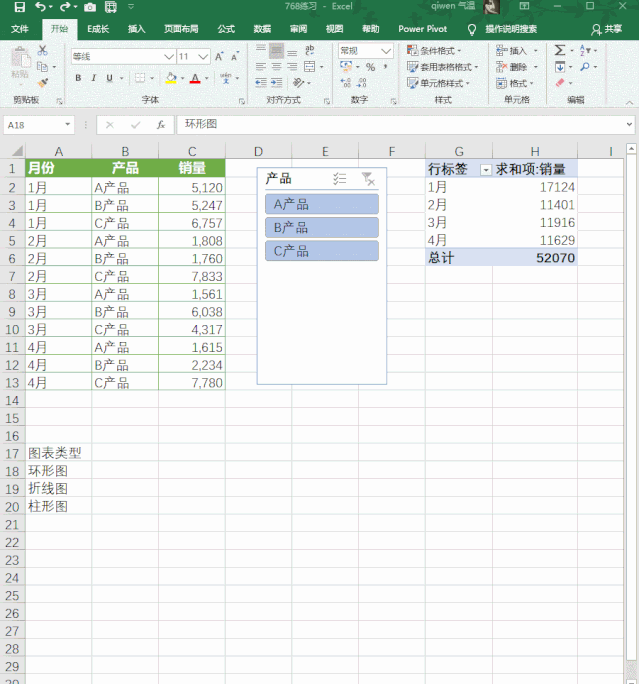Toggle center horizontal text alignment
639x684 pixels.
(276, 67)
